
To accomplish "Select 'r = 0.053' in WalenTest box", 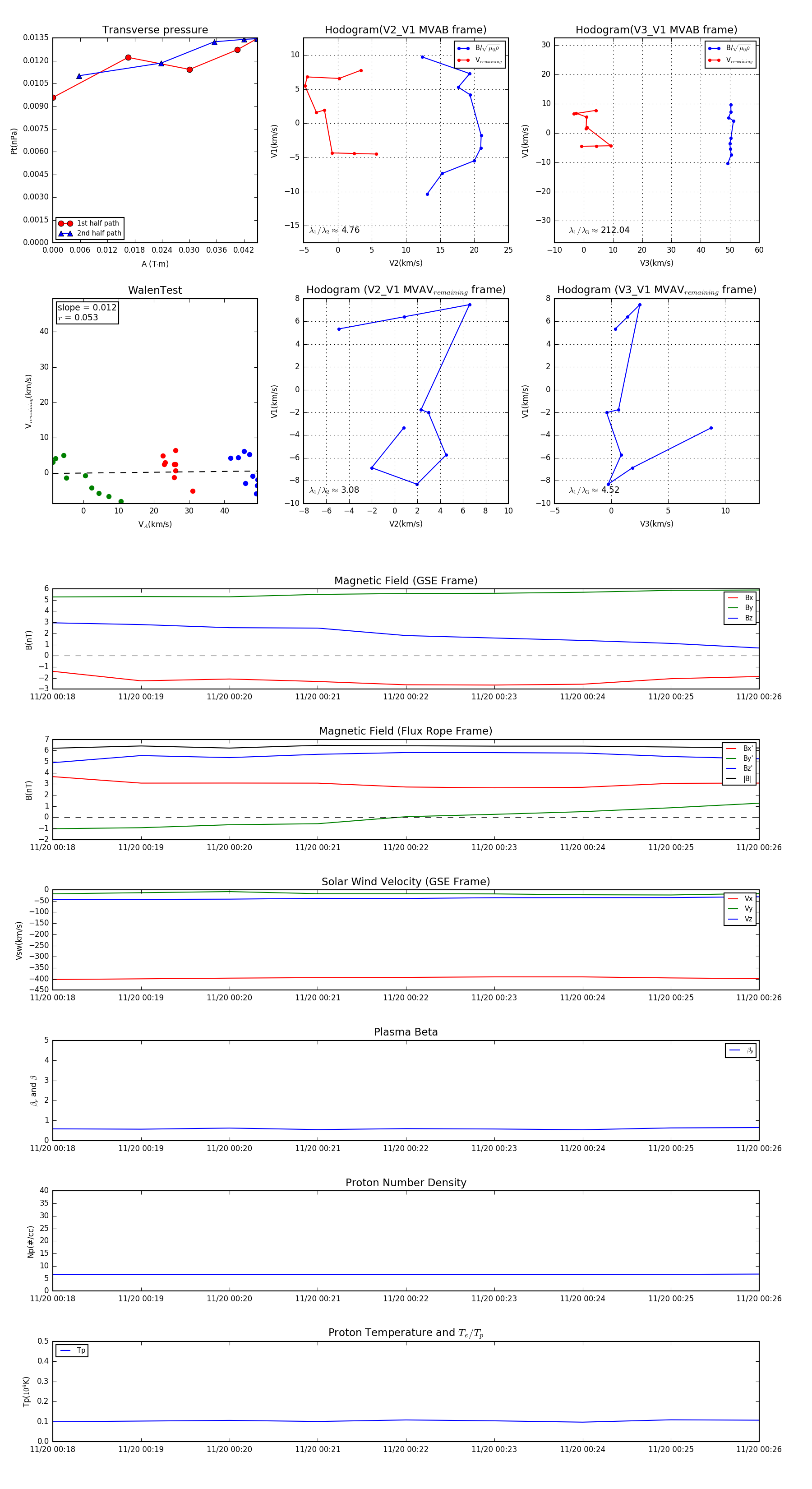I will 78,317.
